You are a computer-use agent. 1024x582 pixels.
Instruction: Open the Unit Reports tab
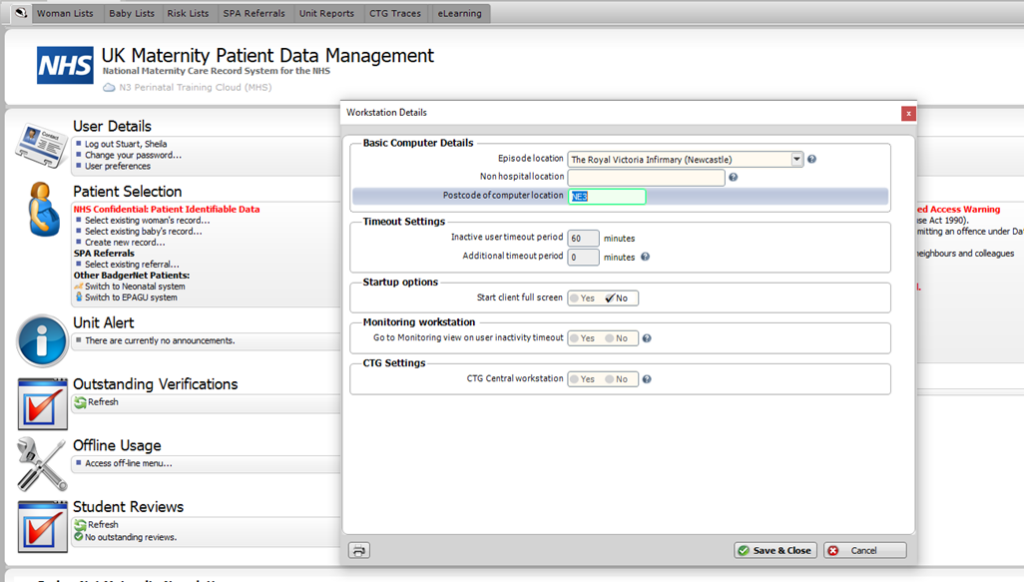coord(327,13)
